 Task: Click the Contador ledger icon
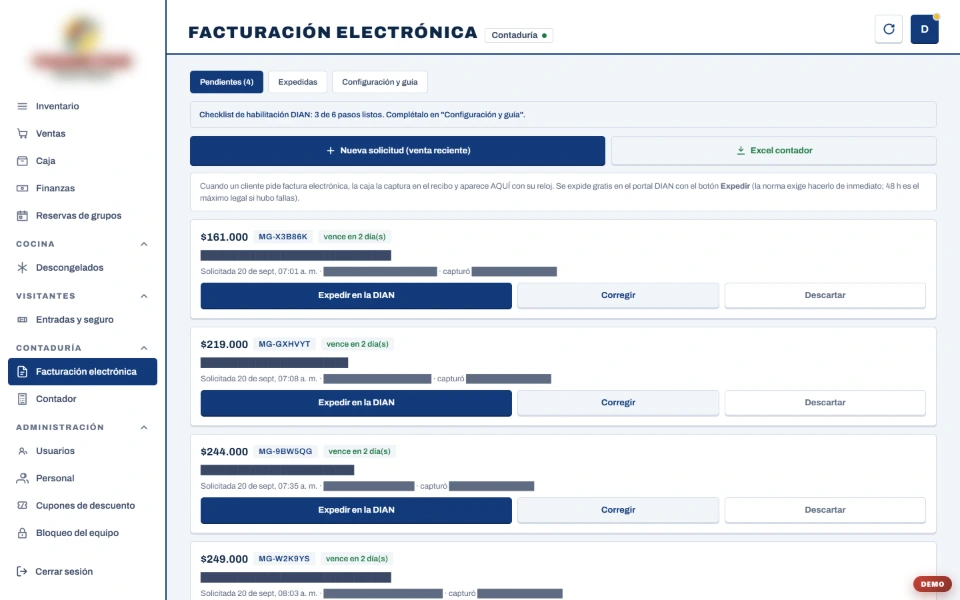(x=22, y=399)
